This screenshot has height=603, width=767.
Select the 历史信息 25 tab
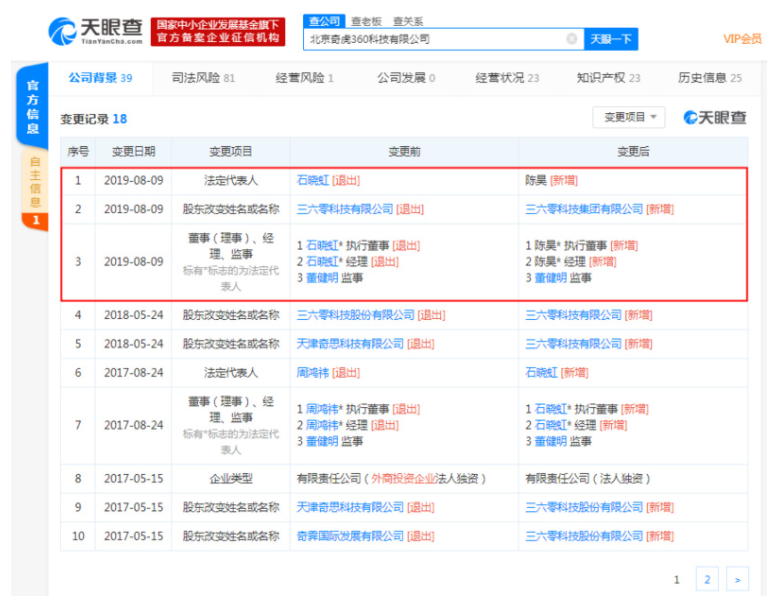[710, 78]
